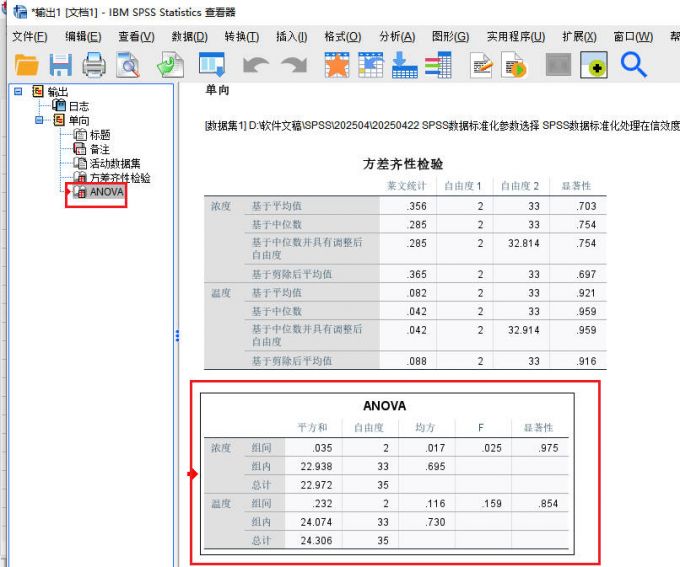The width and height of the screenshot is (680, 567).
Task: Collapse the 单向 tree node
Action: click(x=39, y=120)
